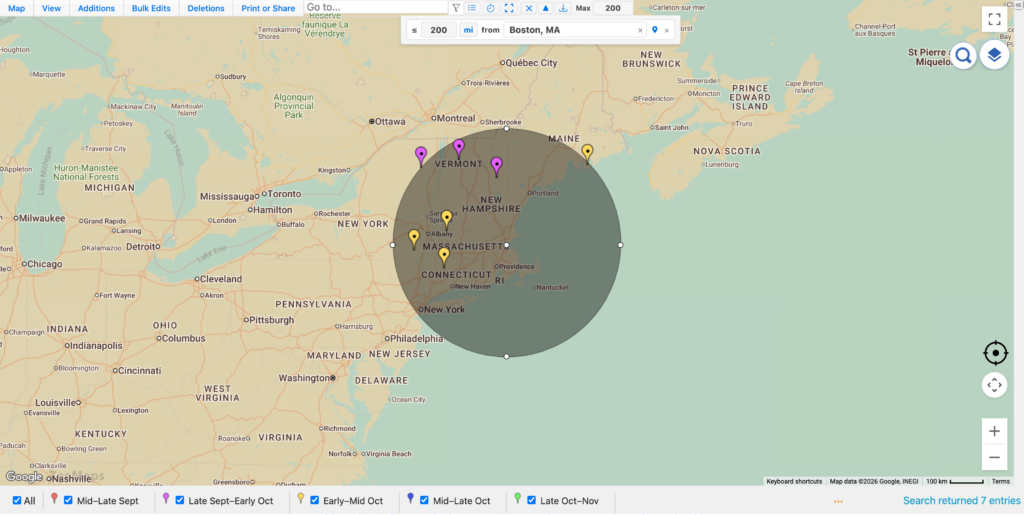Open the Additions menu
This screenshot has height=515, width=1024.
click(96, 8)
